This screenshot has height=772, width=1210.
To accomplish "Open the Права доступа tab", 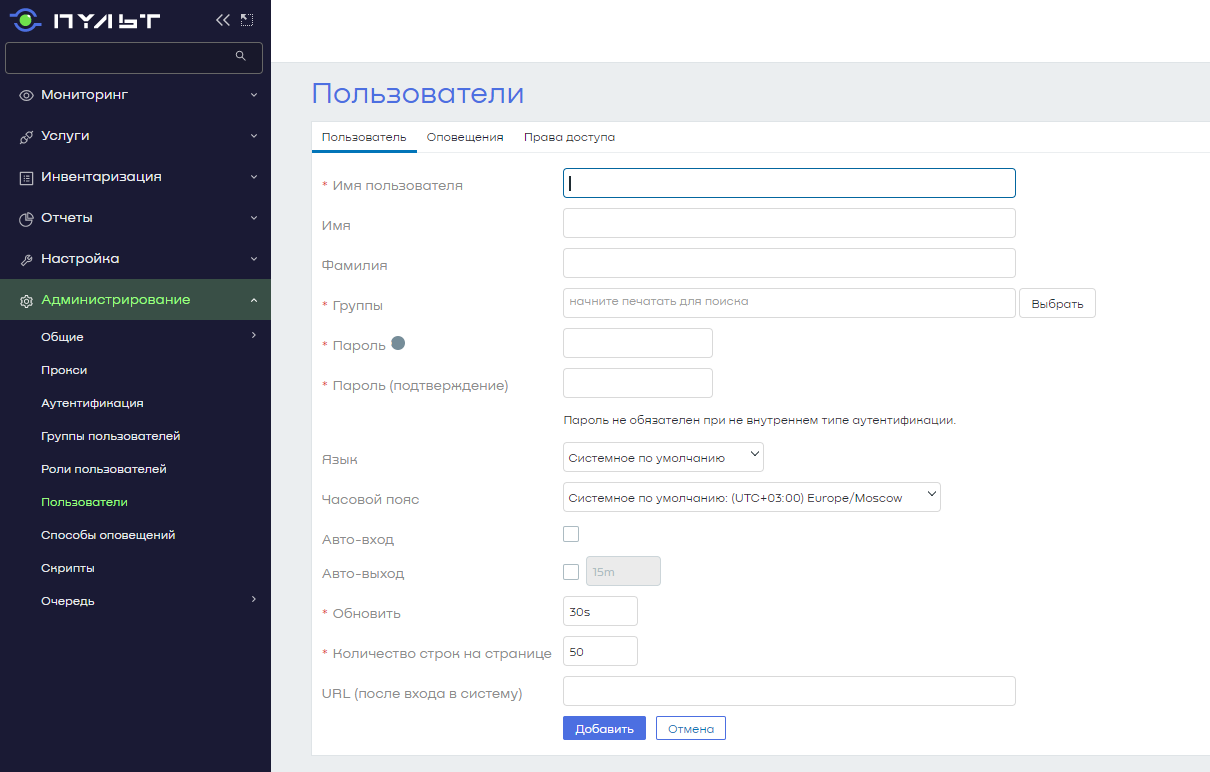I will (569, 137).
